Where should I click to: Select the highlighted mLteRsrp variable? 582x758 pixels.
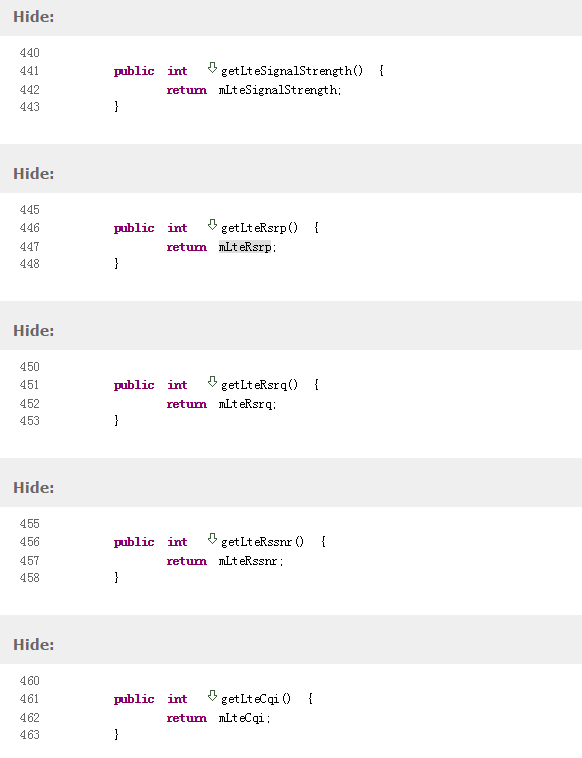(x=245, y=247)
